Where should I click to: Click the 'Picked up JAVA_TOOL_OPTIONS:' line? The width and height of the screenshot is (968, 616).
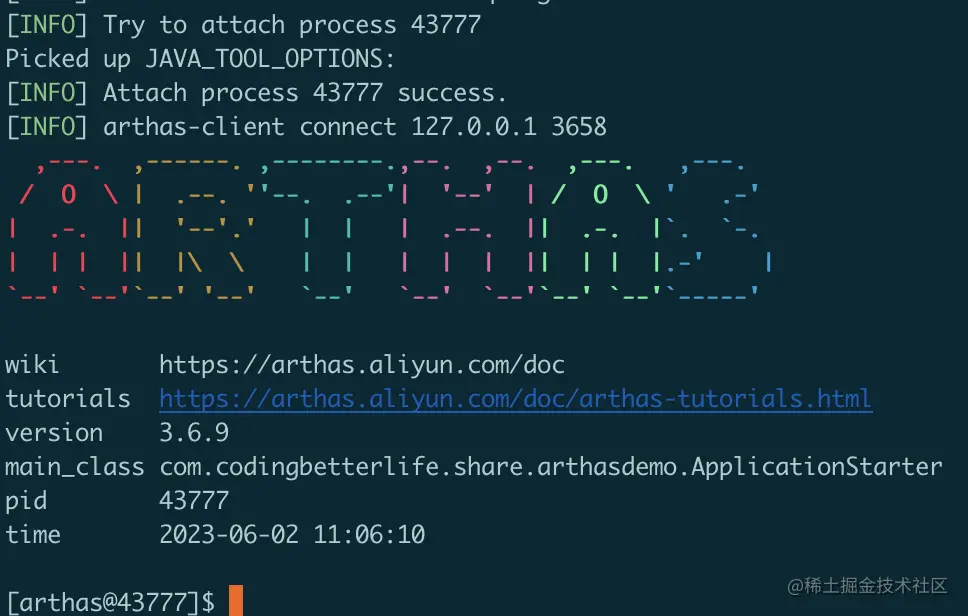pyautogui.click(x=200, y=59)
